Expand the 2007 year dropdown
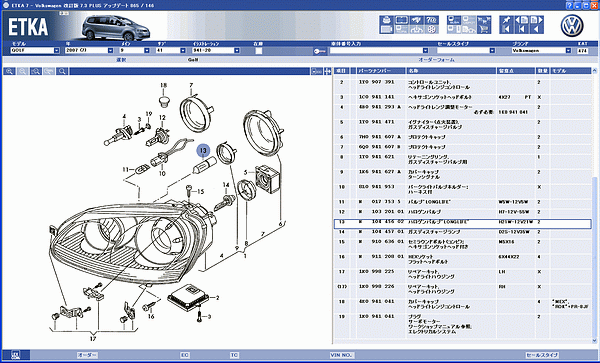 click(x=89, y=50)
